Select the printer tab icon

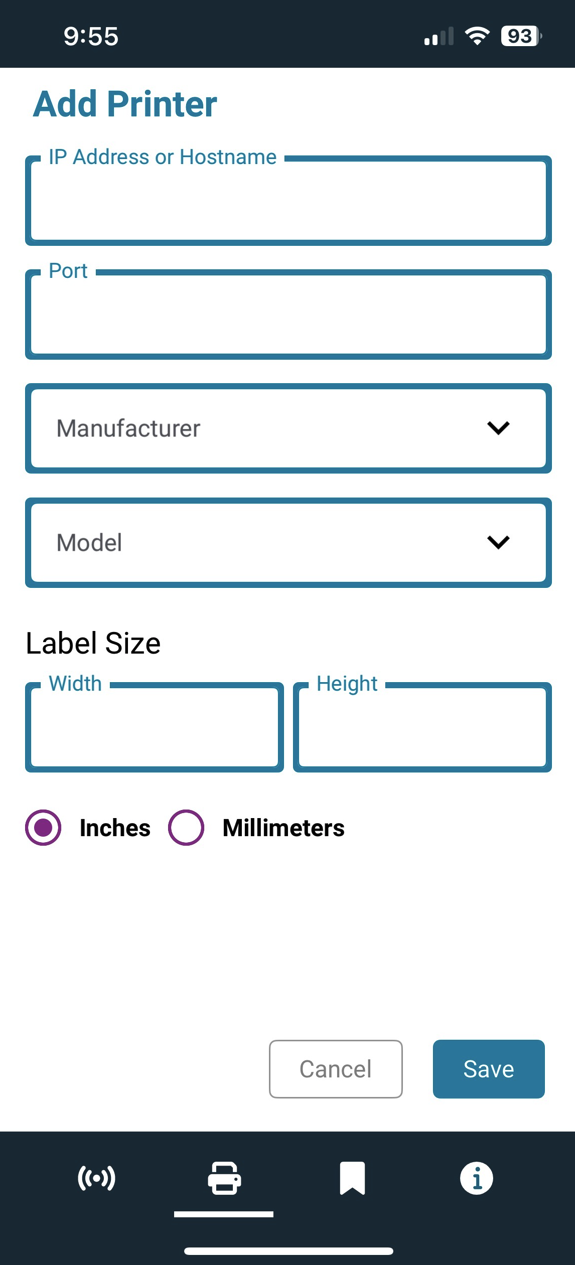click(x=224, y=1178)
